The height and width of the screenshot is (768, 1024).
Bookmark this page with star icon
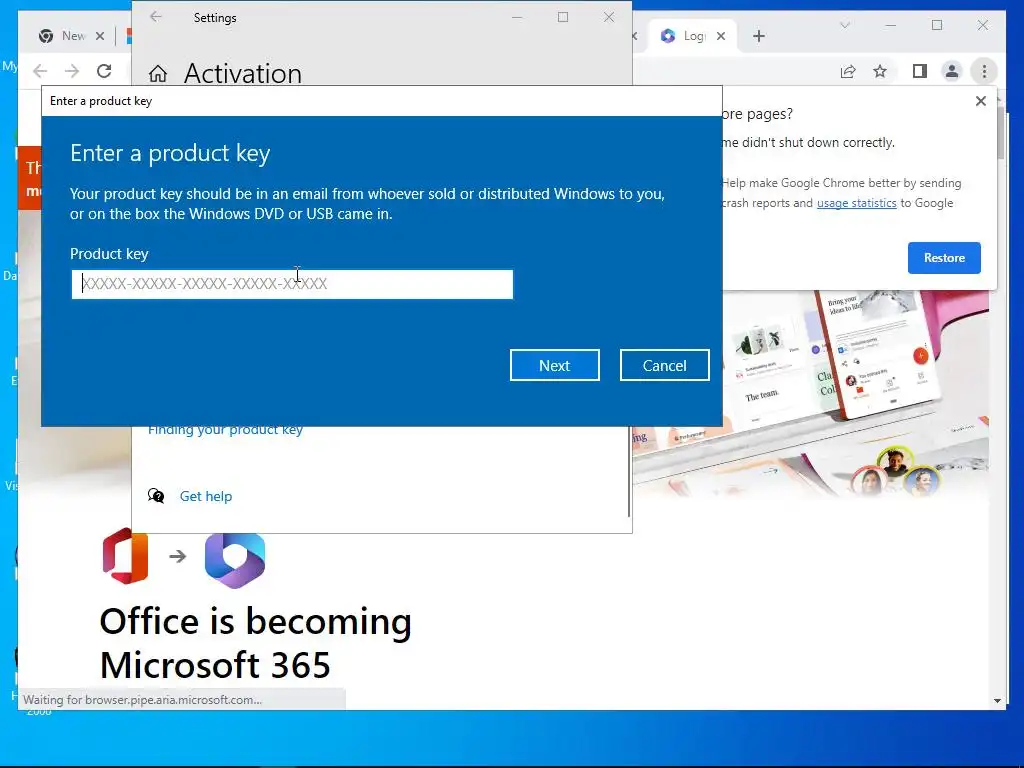point(880,71)
